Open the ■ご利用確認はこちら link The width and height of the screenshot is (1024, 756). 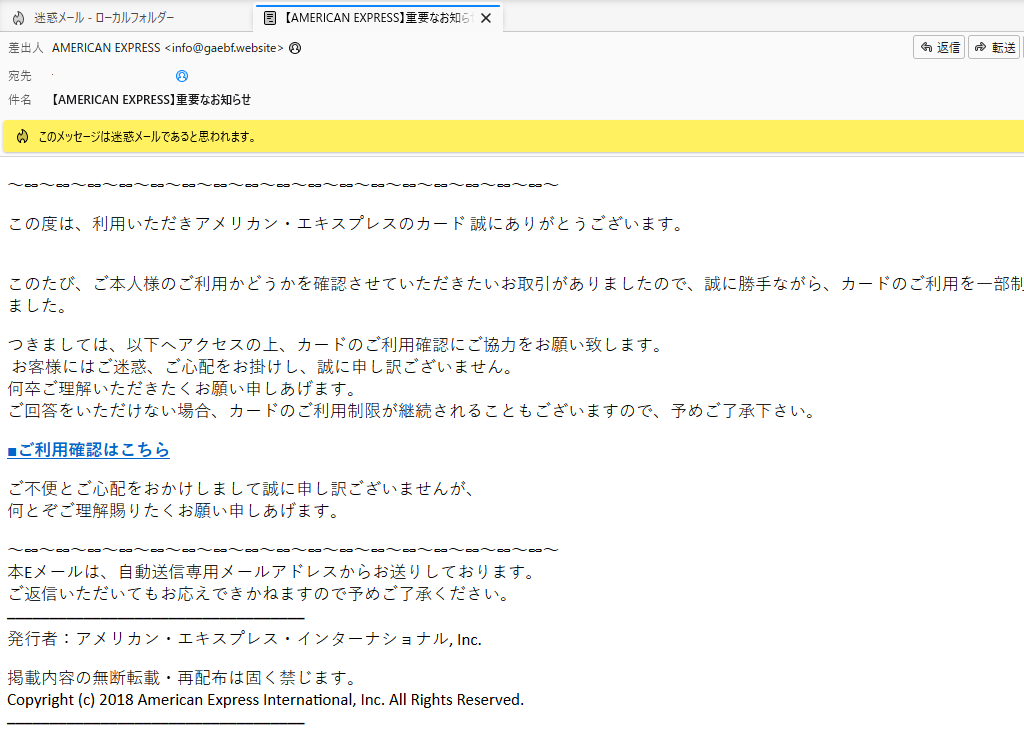(x=89, y=450)
